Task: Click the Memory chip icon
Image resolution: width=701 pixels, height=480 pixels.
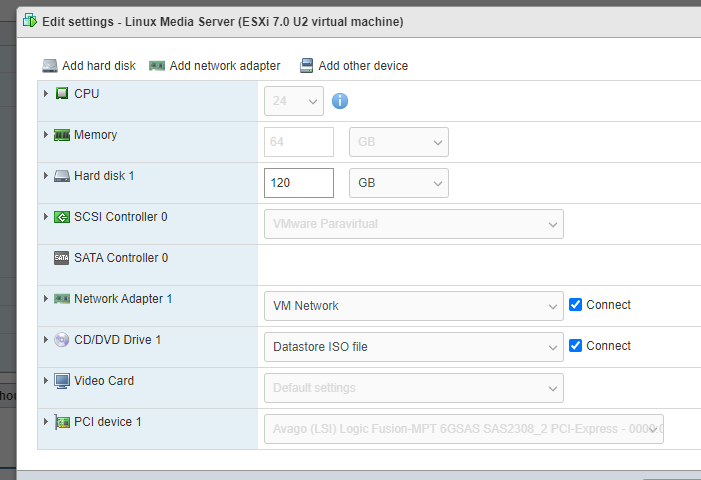Action: tap(62, 135)
